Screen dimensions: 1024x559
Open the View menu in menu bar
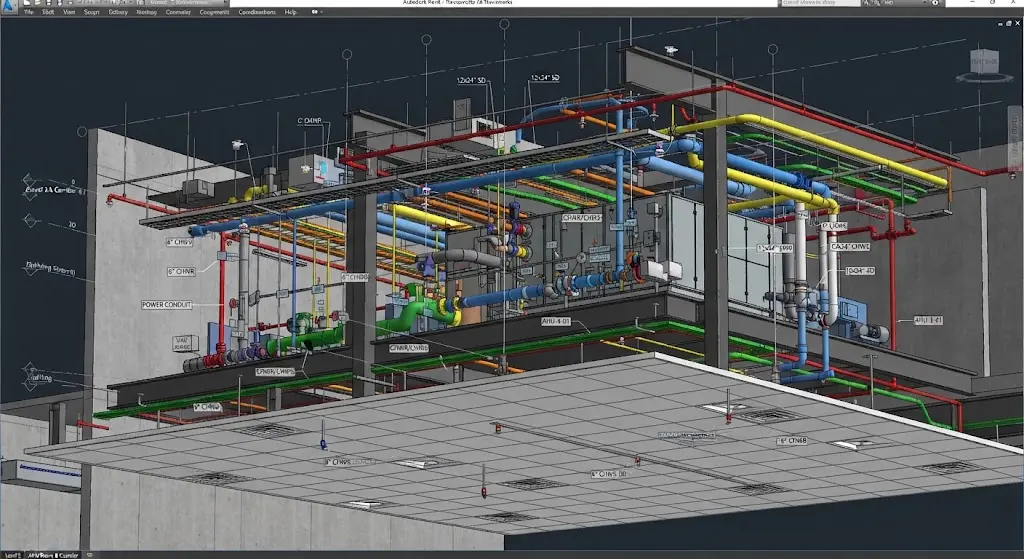point(69,12)
